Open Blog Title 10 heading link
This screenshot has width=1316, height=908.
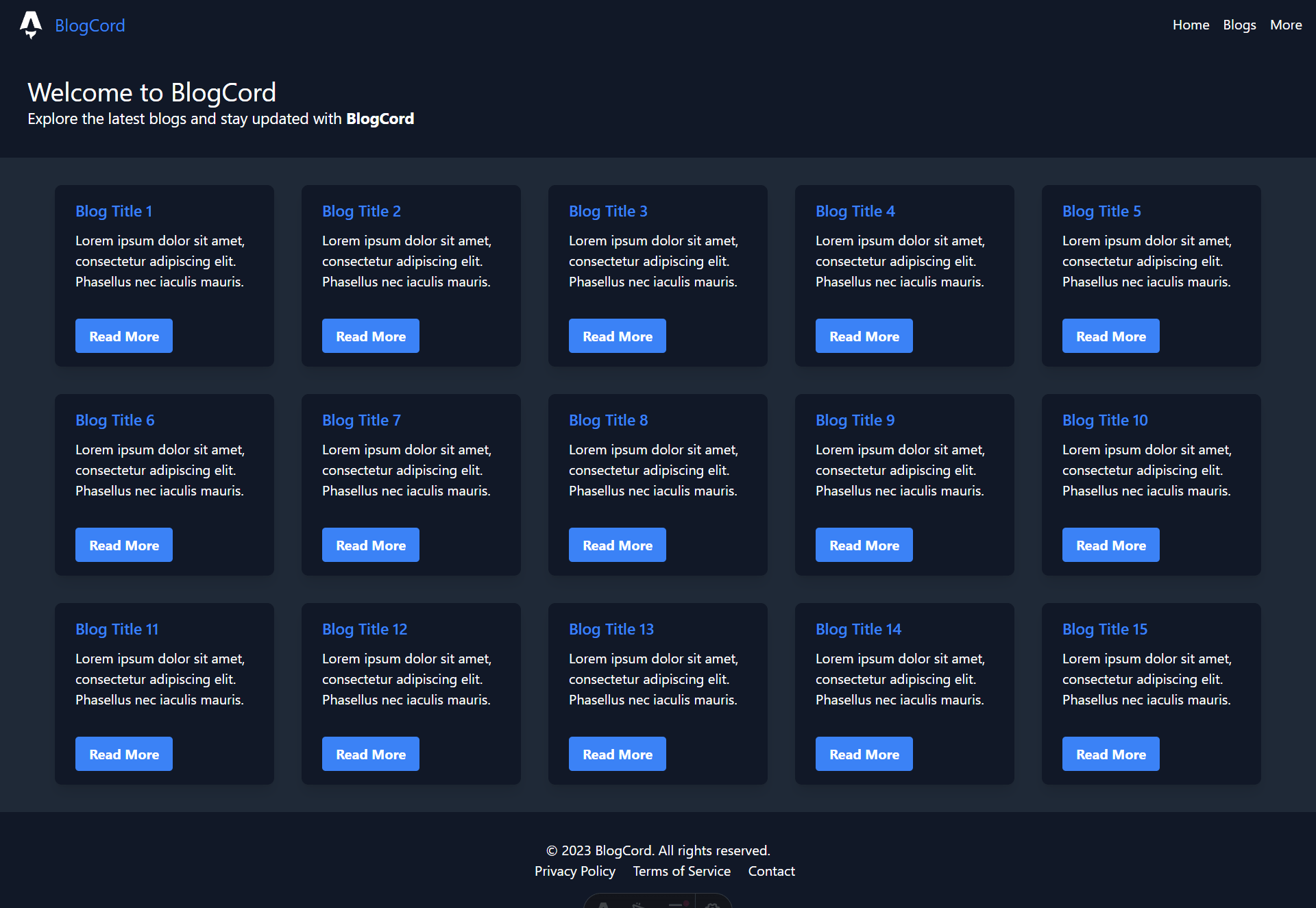point(1104,420)
